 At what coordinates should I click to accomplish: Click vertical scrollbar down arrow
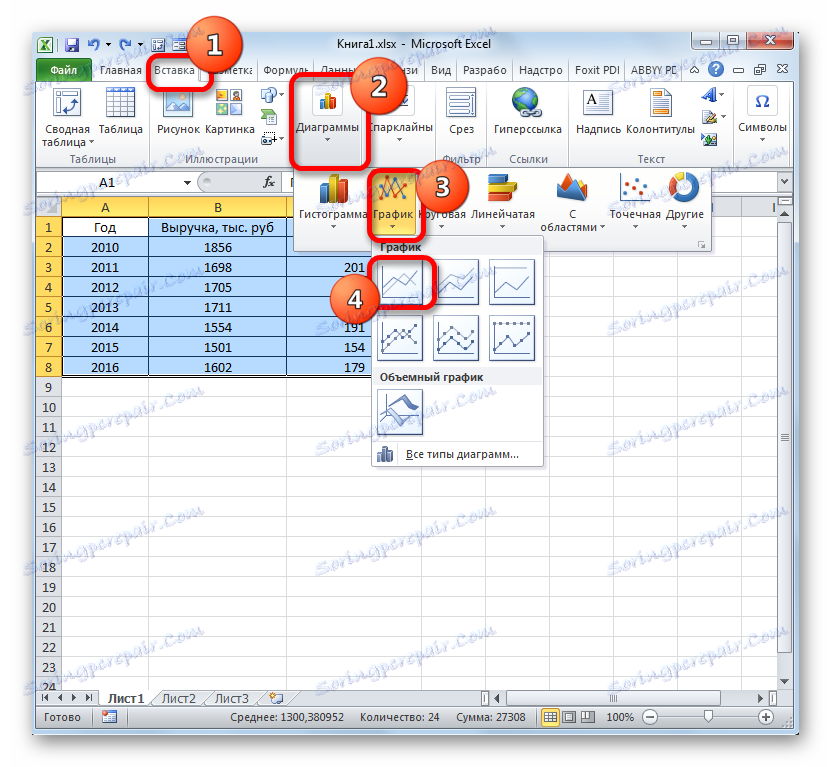point(784,681)
